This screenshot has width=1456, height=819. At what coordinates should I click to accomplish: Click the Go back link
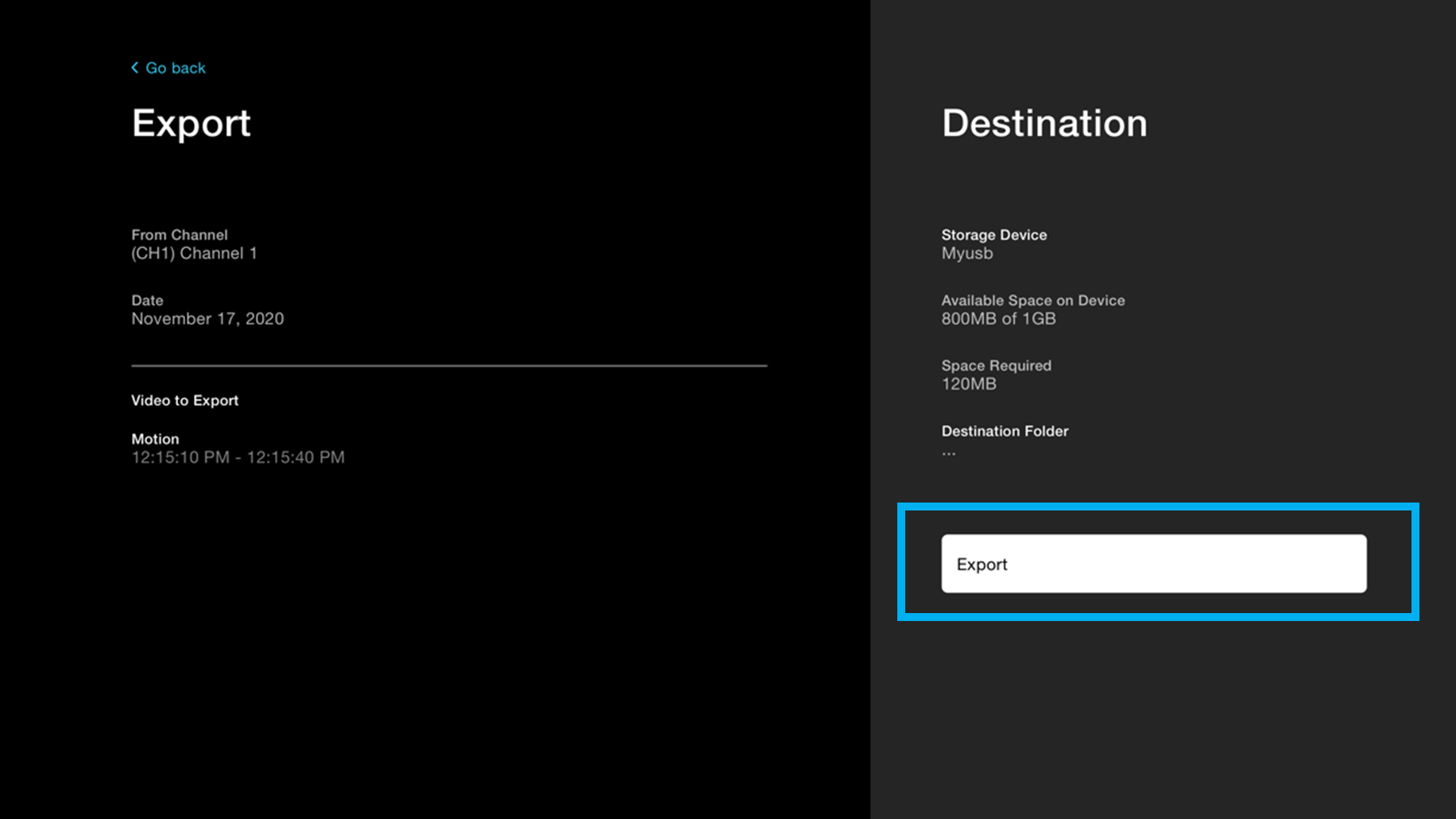(168, 68)
